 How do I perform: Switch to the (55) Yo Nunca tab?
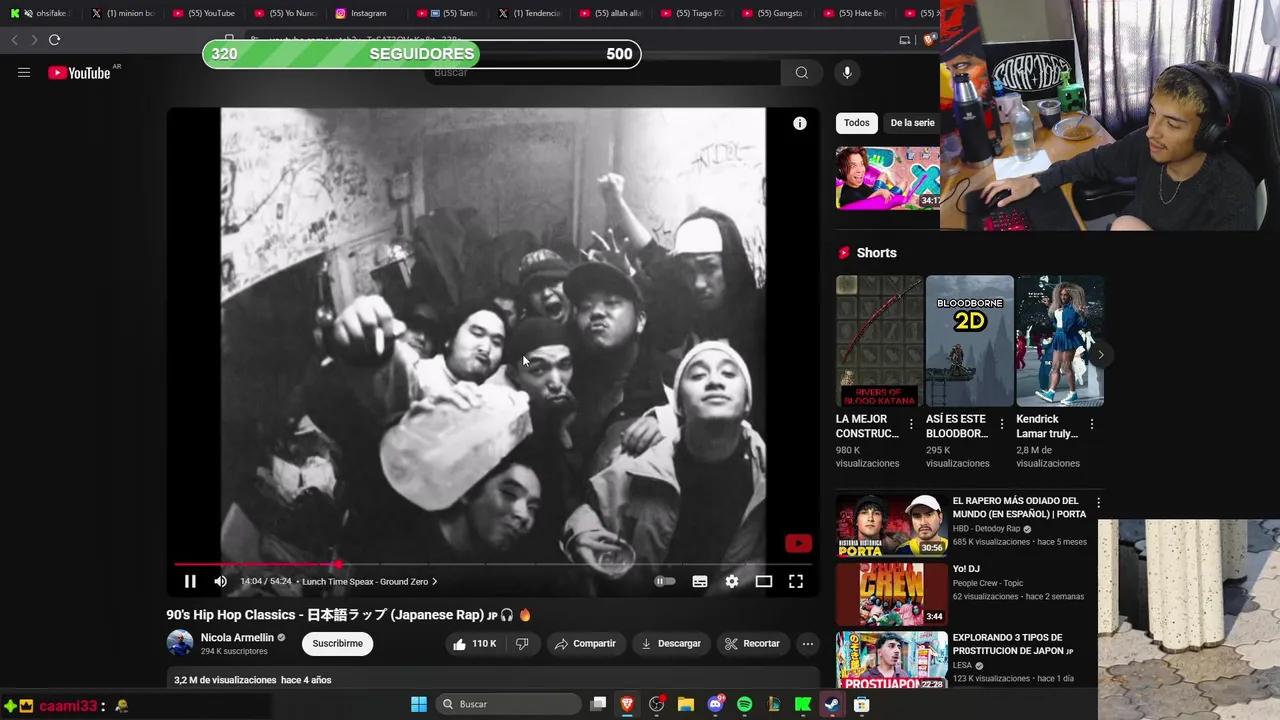286,13
